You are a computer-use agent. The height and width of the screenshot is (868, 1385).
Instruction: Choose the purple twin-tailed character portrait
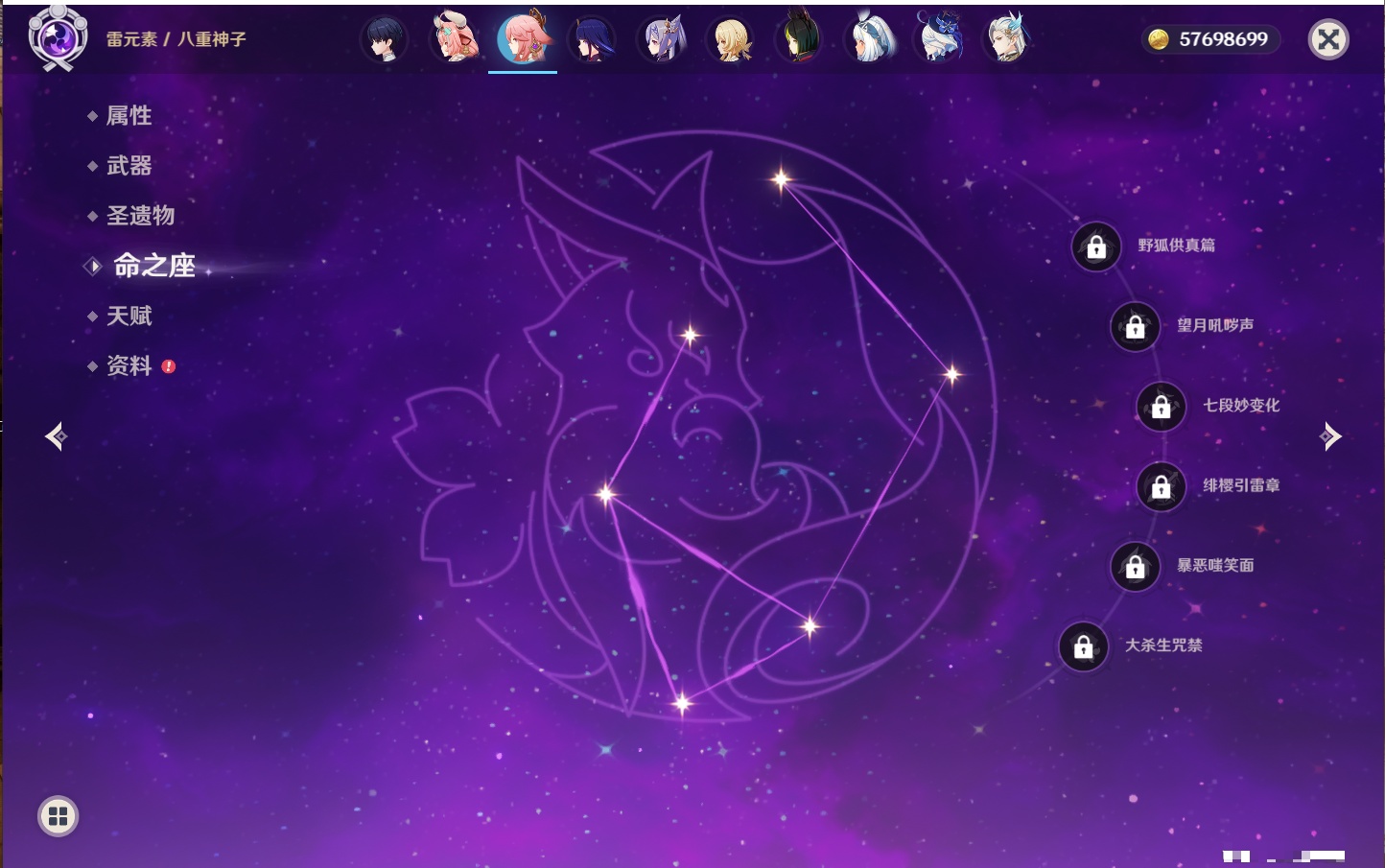(x=662, y=39)
